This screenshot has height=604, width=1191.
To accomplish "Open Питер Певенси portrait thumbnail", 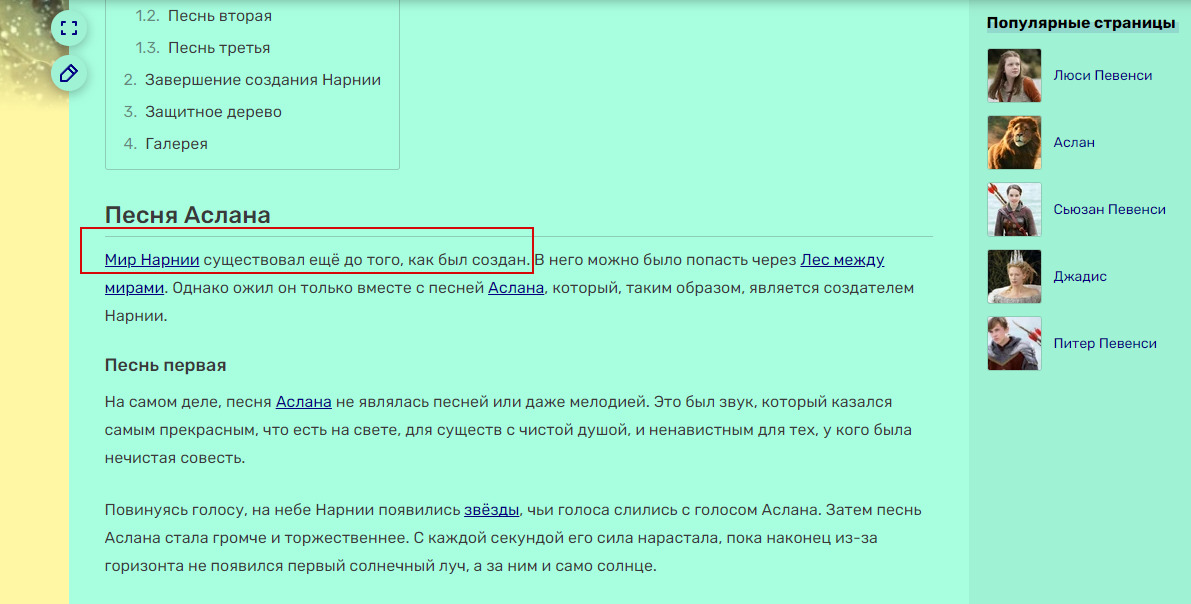I will coord(1014,344).
